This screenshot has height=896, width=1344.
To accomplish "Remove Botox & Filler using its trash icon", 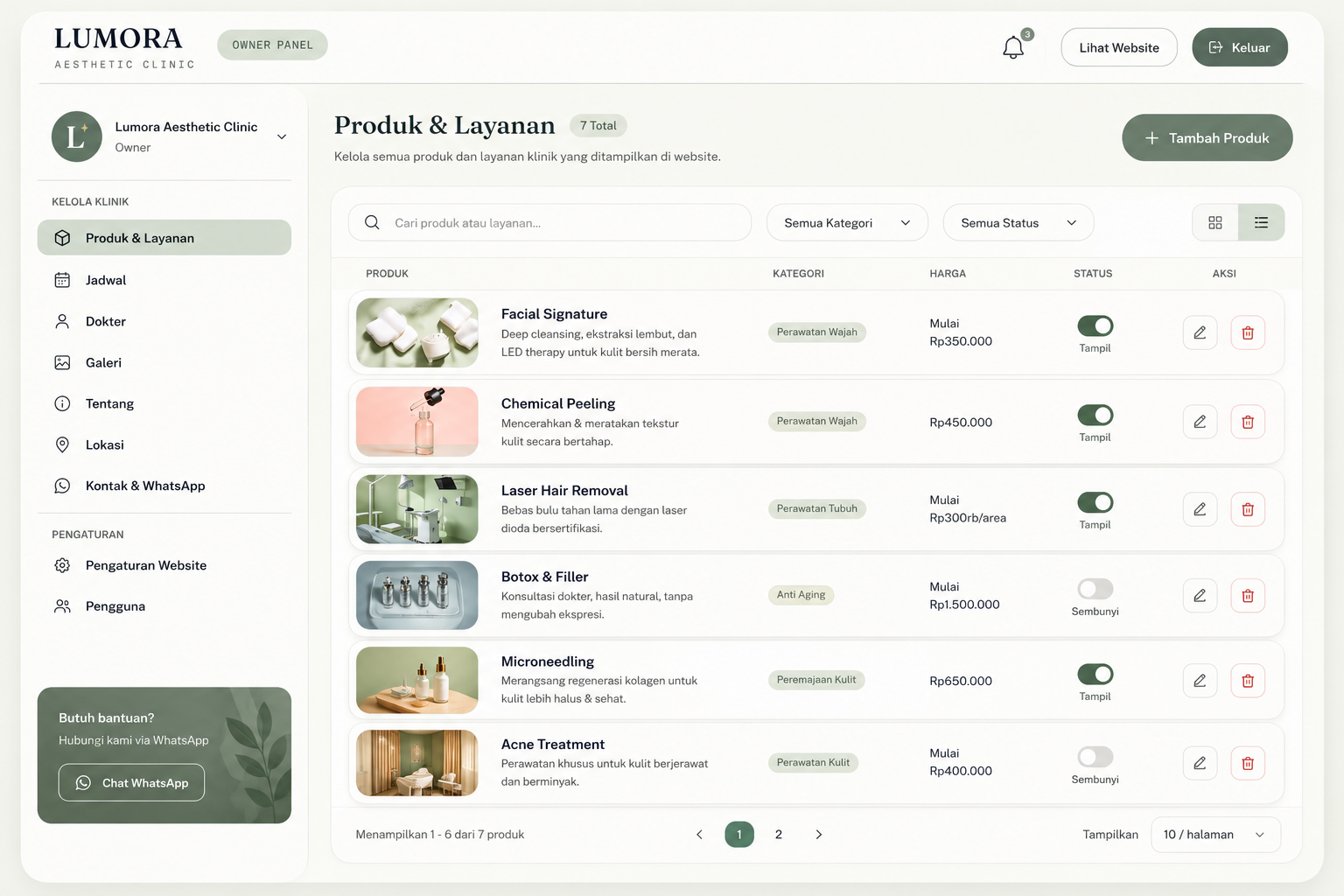I will [x=1248, y=596].
